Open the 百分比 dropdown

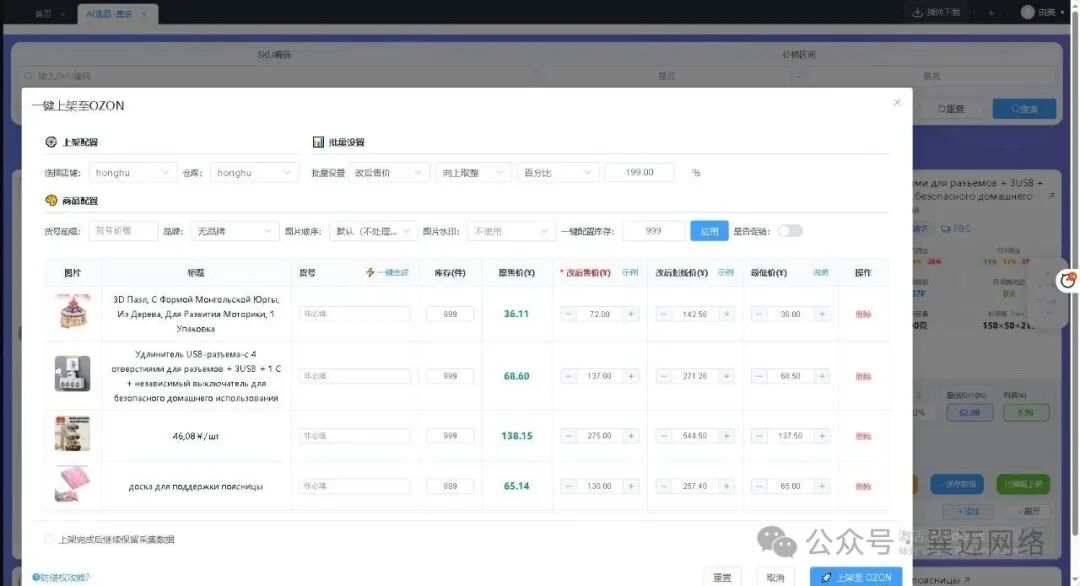558,173
